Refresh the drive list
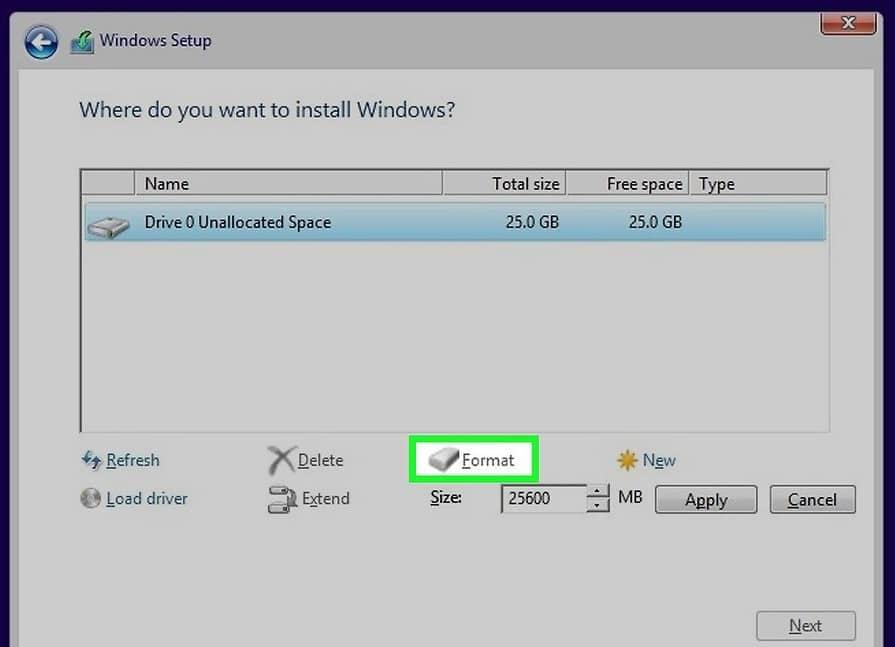Viewport: 895px width, 647px height. point(133,460)
